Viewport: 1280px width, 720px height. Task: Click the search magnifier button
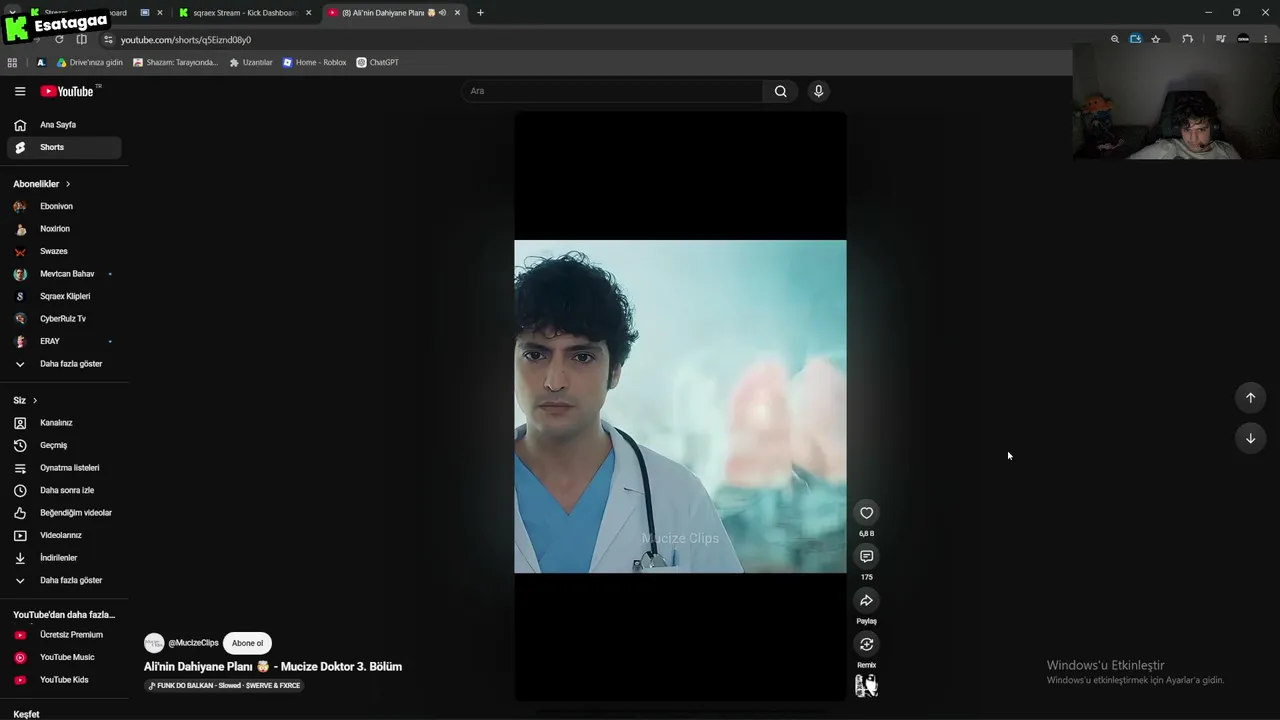click(x=781, y=91)
